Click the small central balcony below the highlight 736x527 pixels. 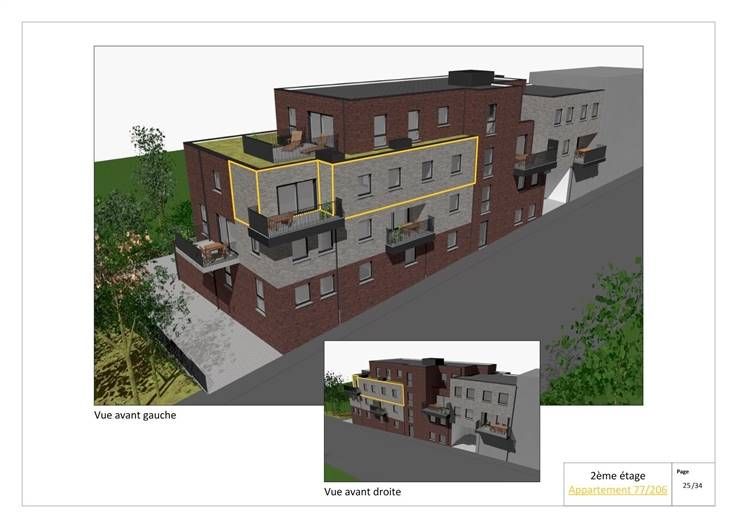[410, 232]
